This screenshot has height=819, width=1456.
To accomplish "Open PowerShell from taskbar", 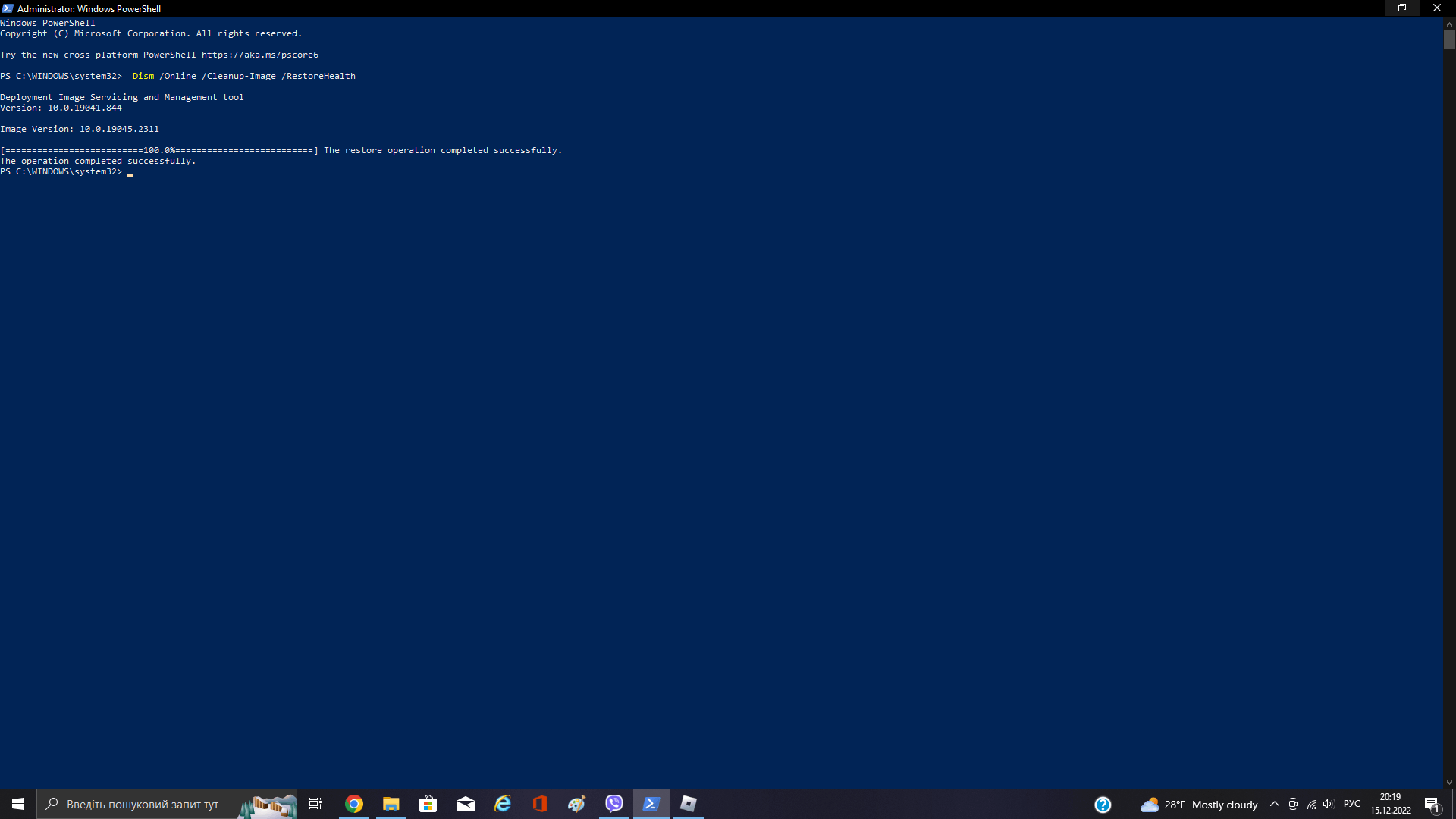I will coord(651,803).
